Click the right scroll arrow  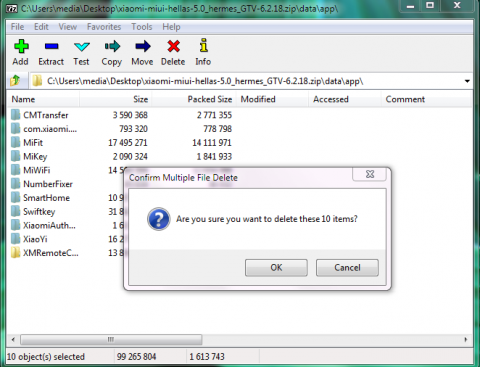466,340
